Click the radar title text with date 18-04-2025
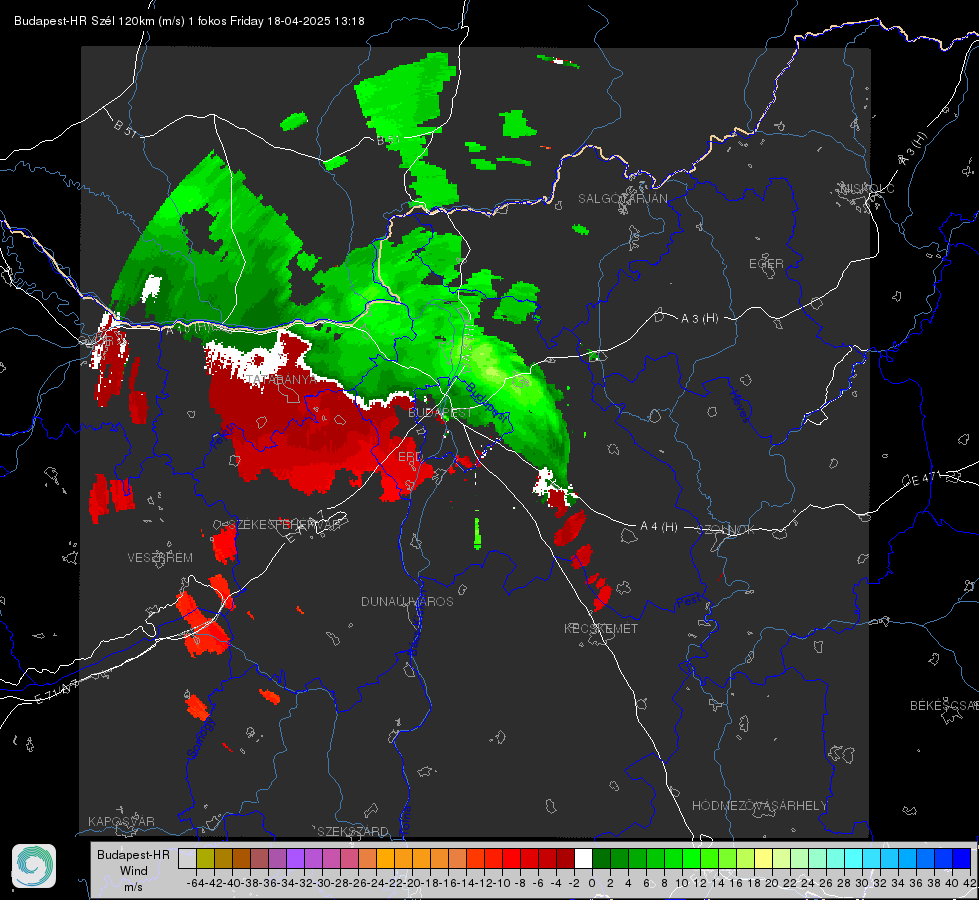The height and width of the screenshot is (900, 979). 189,21
